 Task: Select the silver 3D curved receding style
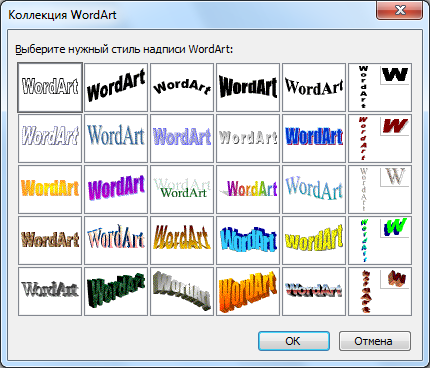pos(182,291)
